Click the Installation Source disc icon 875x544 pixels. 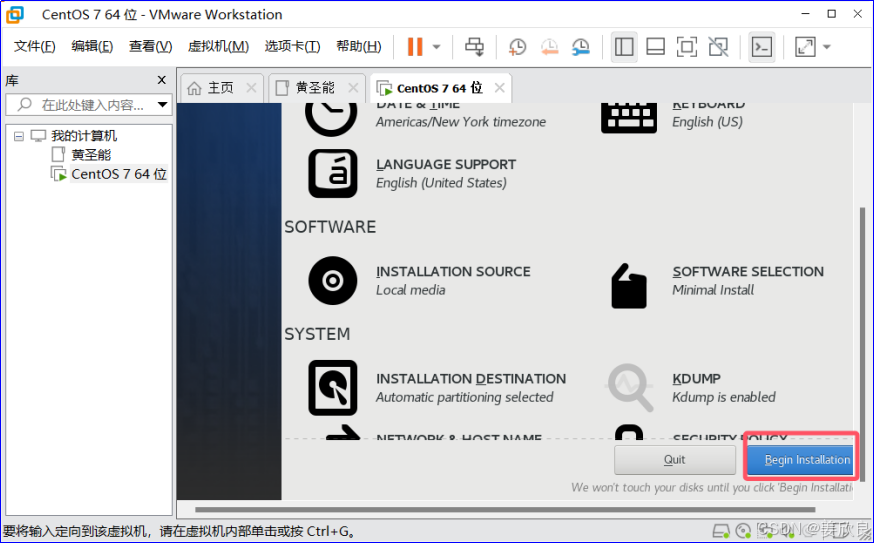[333, 281]
